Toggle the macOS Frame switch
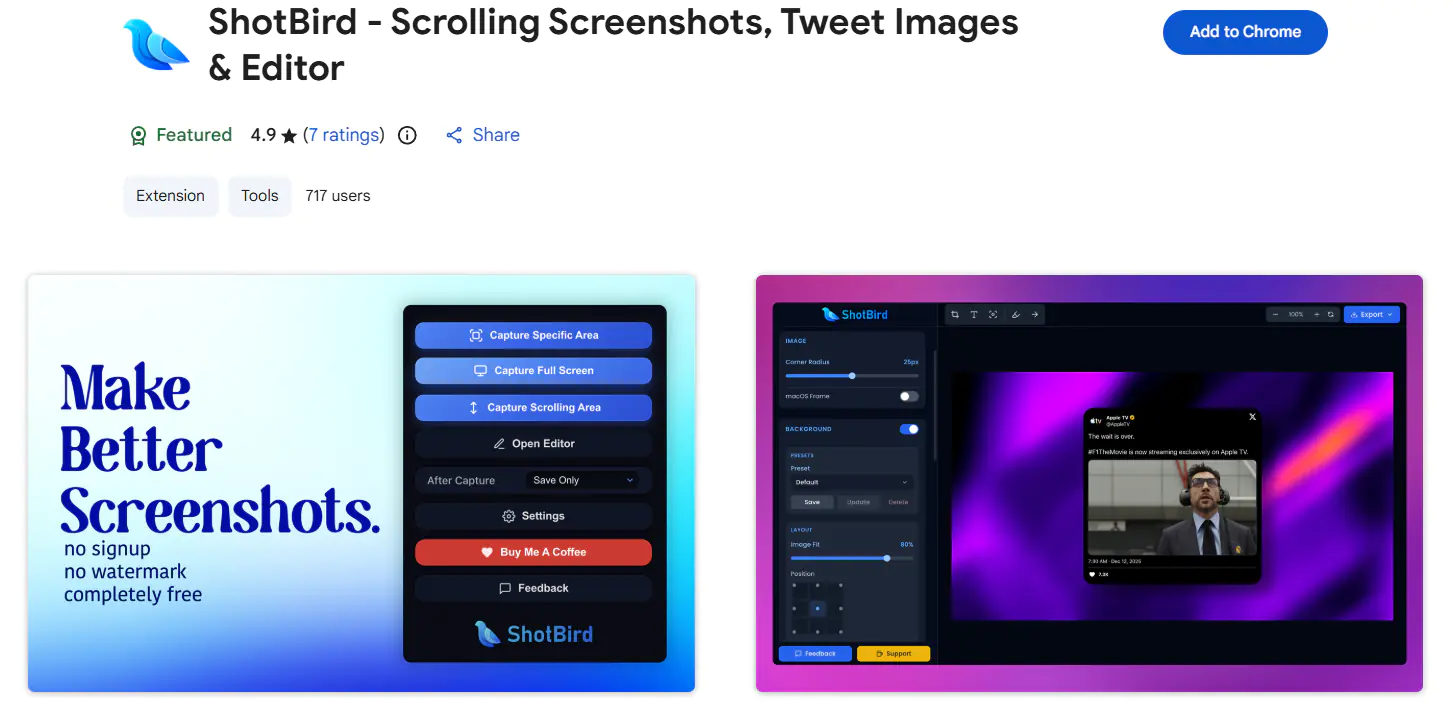Screen dimensions: 1453x717 click(x=908, y=396)
